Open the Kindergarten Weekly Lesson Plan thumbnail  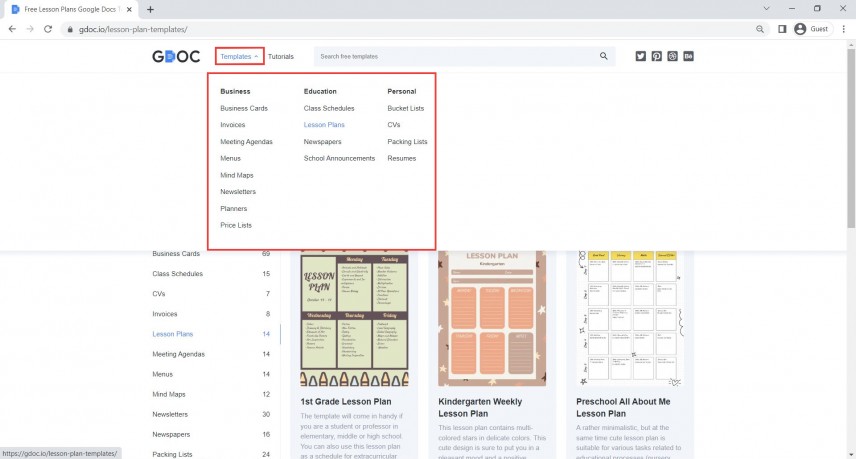coord(492,319)
